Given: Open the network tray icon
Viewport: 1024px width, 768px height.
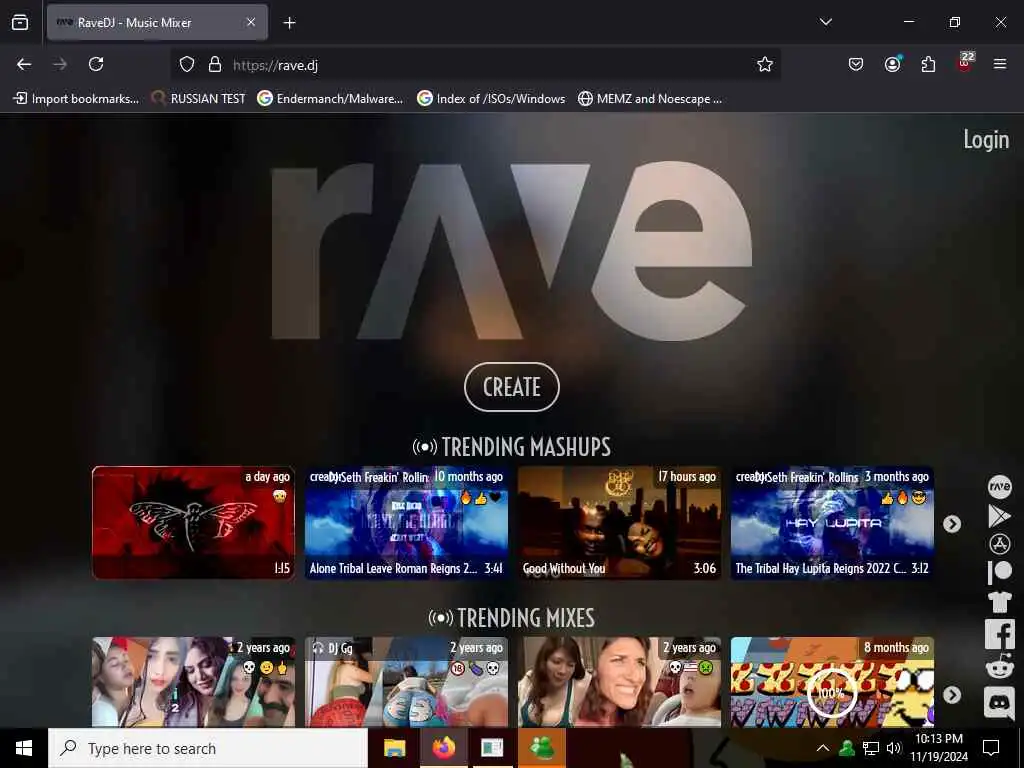Looking at the screenshot, I should [871, 748].
